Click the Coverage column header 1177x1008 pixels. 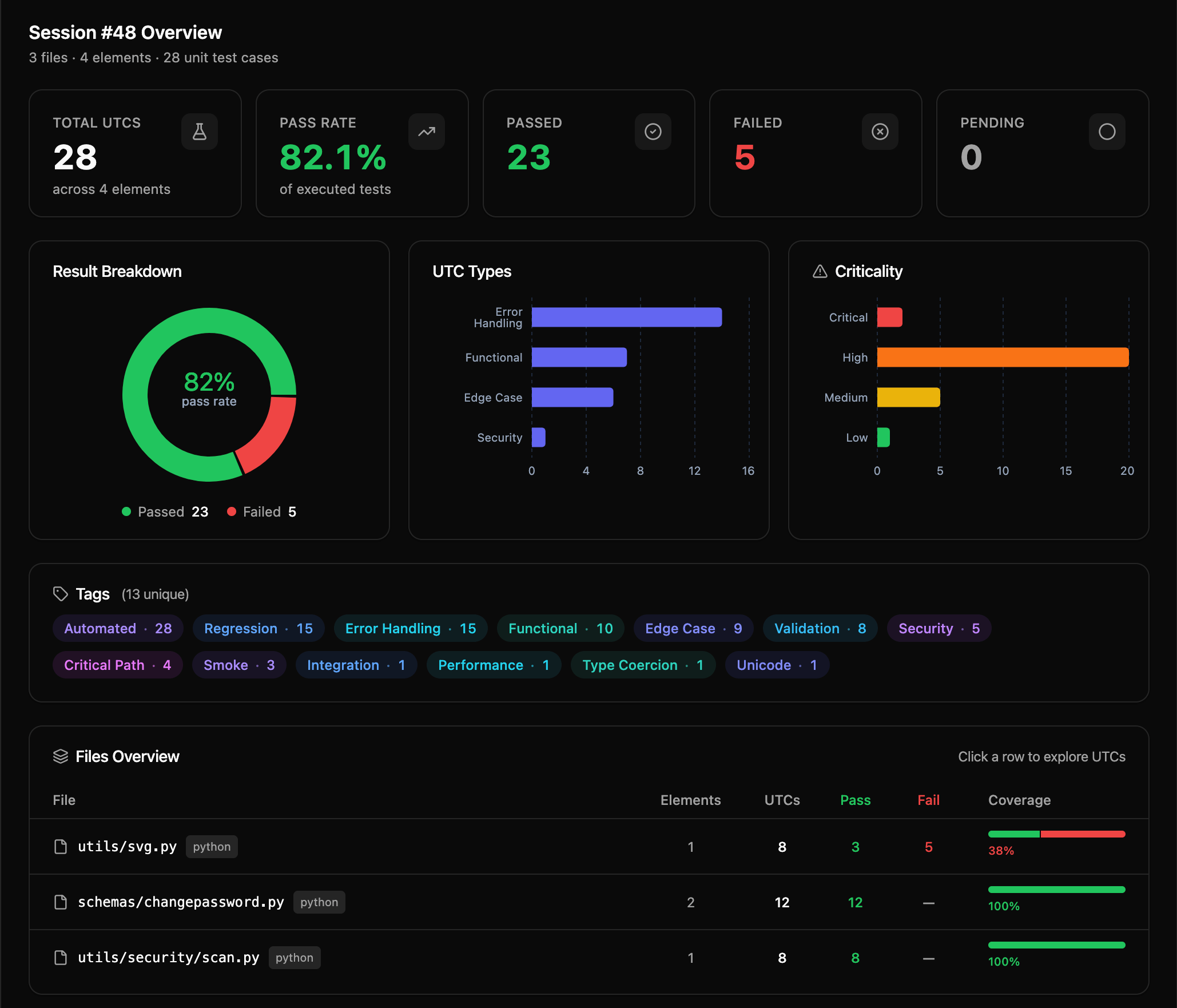pyautogui.click(x=1019, y=800)
